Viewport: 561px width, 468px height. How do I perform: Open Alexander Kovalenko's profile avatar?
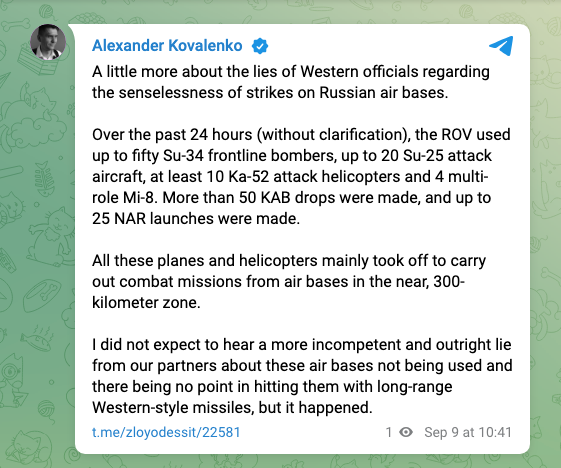[x=48, y=42]
